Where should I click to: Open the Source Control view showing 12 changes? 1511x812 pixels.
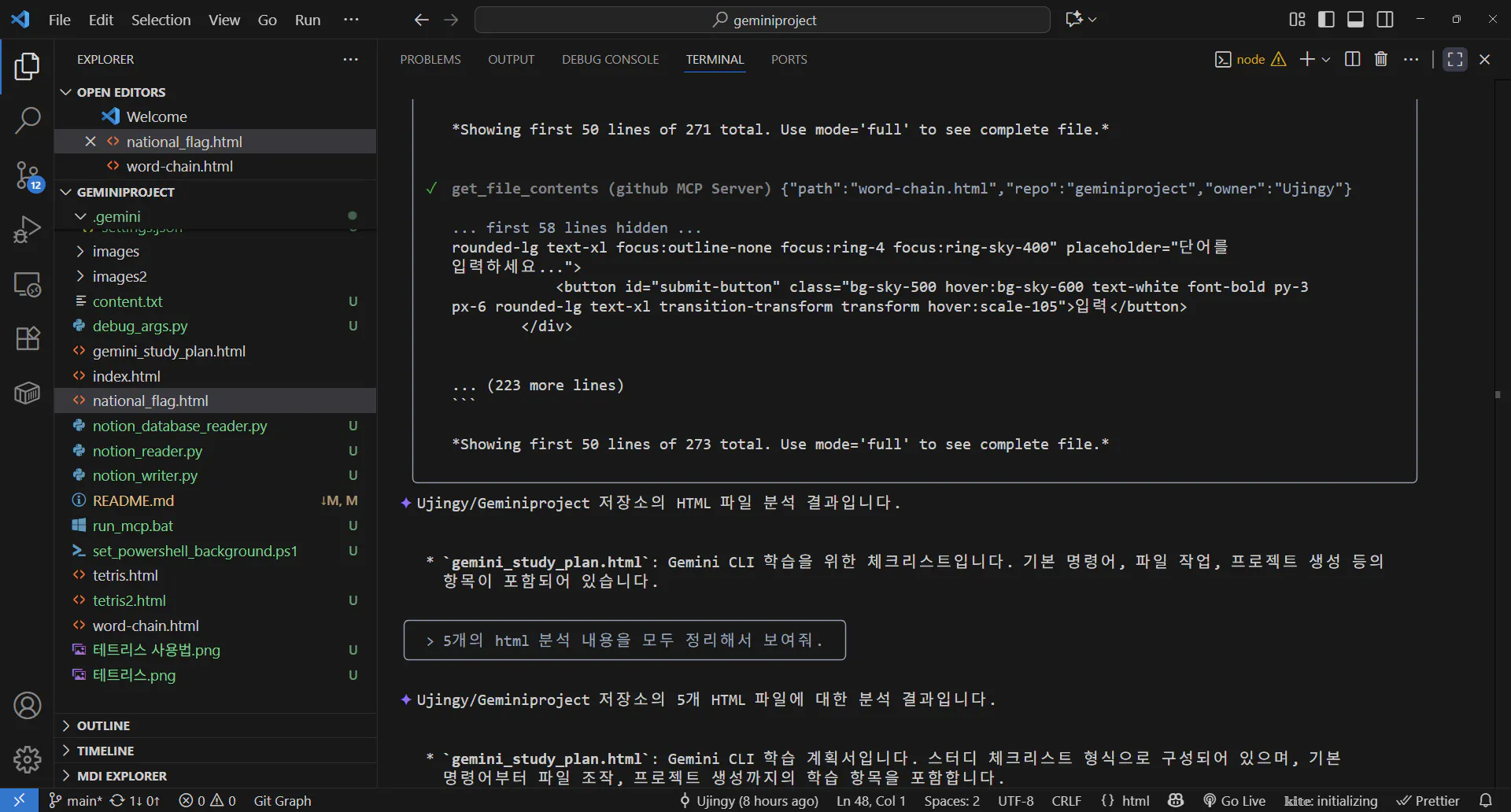(28, 175)
